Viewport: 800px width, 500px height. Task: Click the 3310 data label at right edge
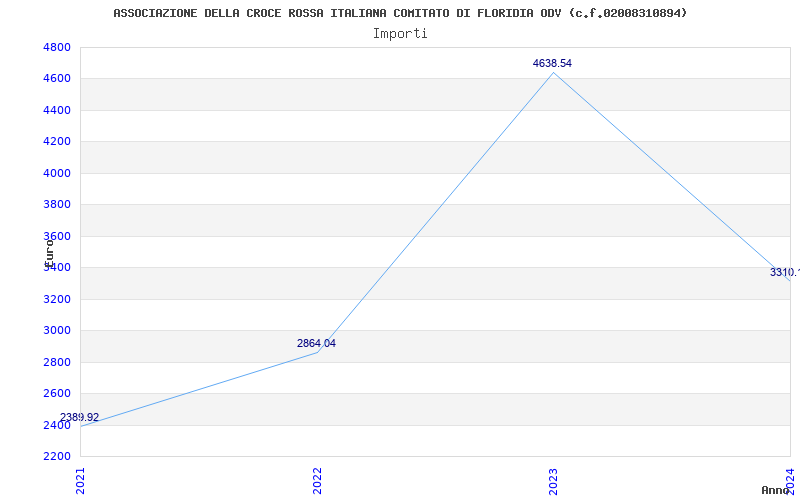coord(785,272)
